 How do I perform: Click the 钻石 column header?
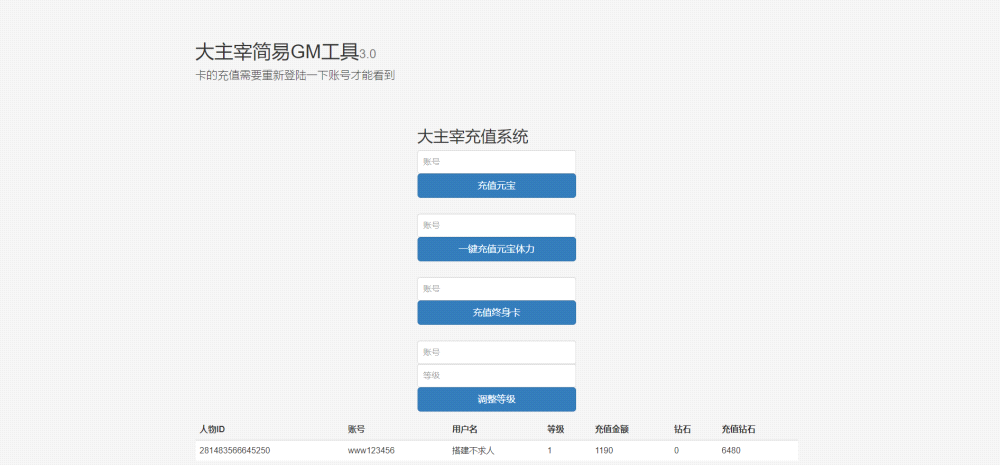[682, 429]
